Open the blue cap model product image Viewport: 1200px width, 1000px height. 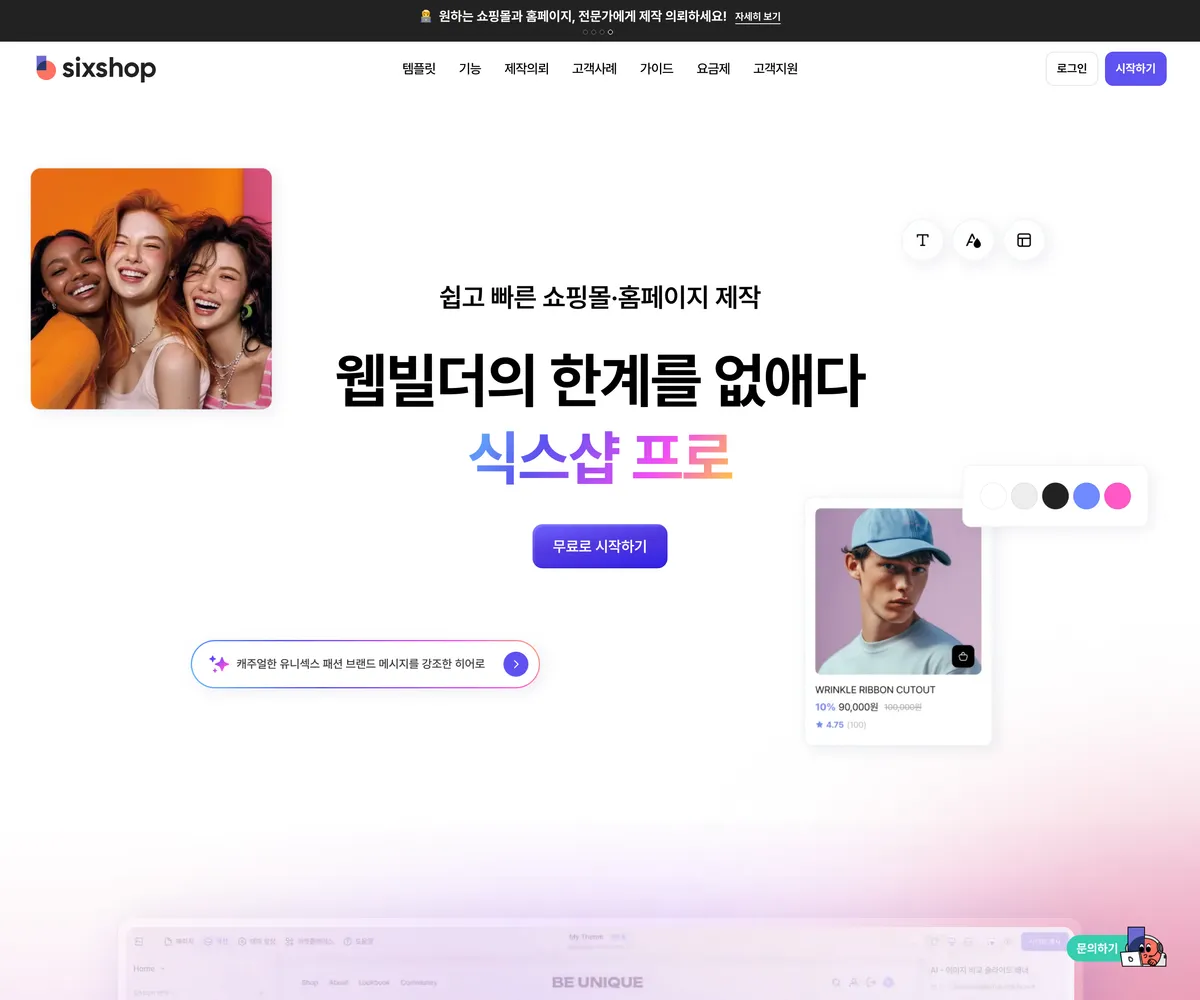[x=898, y=592]
